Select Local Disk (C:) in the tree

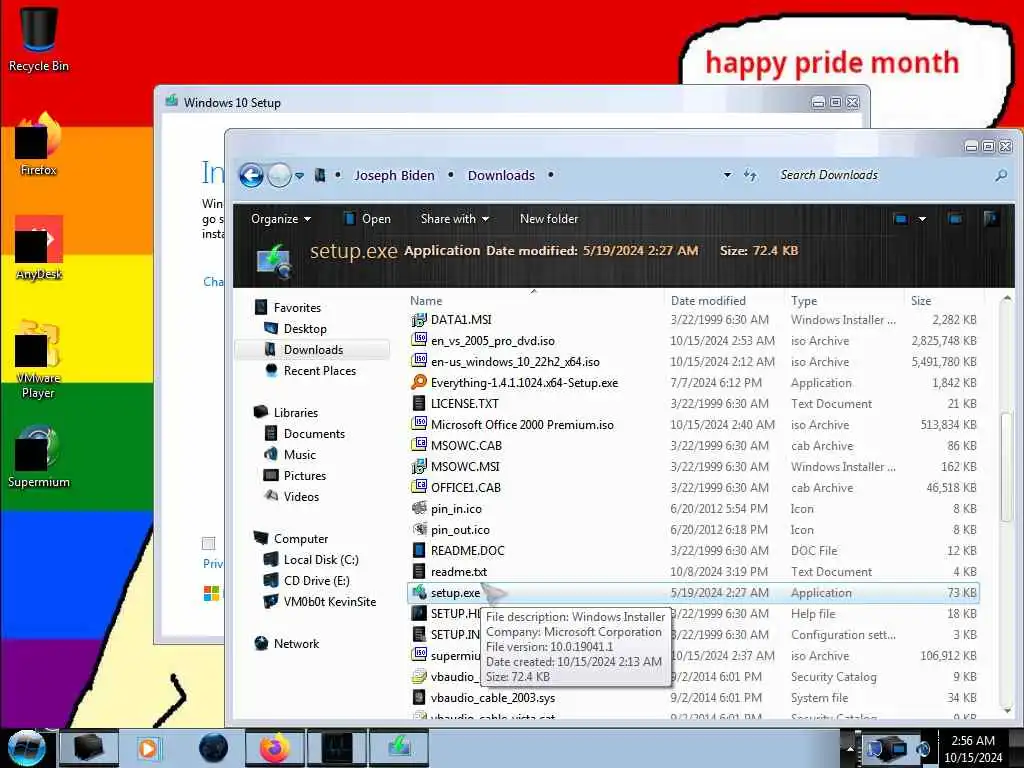[x=321, y=560]
